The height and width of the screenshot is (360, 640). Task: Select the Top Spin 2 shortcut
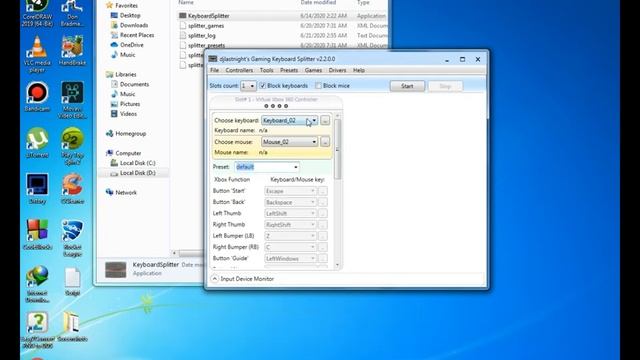coord(72,146)
